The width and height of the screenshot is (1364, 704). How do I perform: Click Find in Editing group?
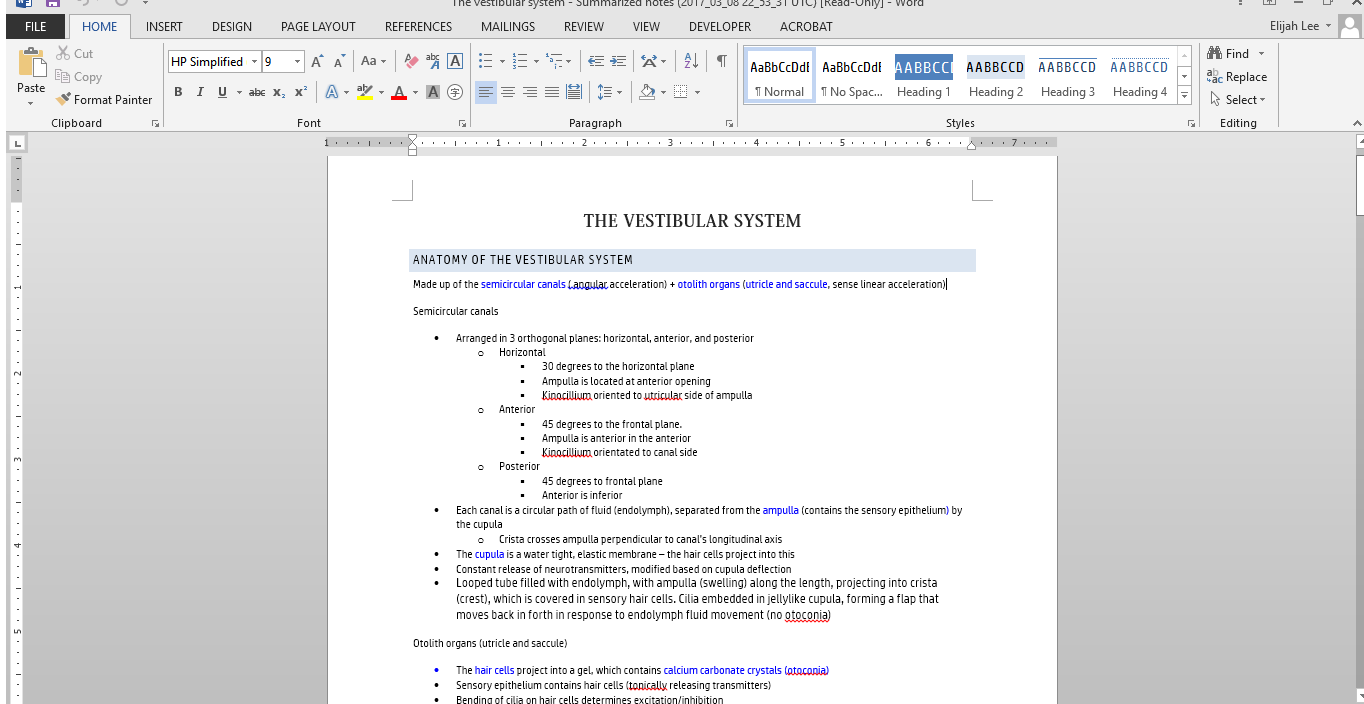click(x=1229, y=54)
